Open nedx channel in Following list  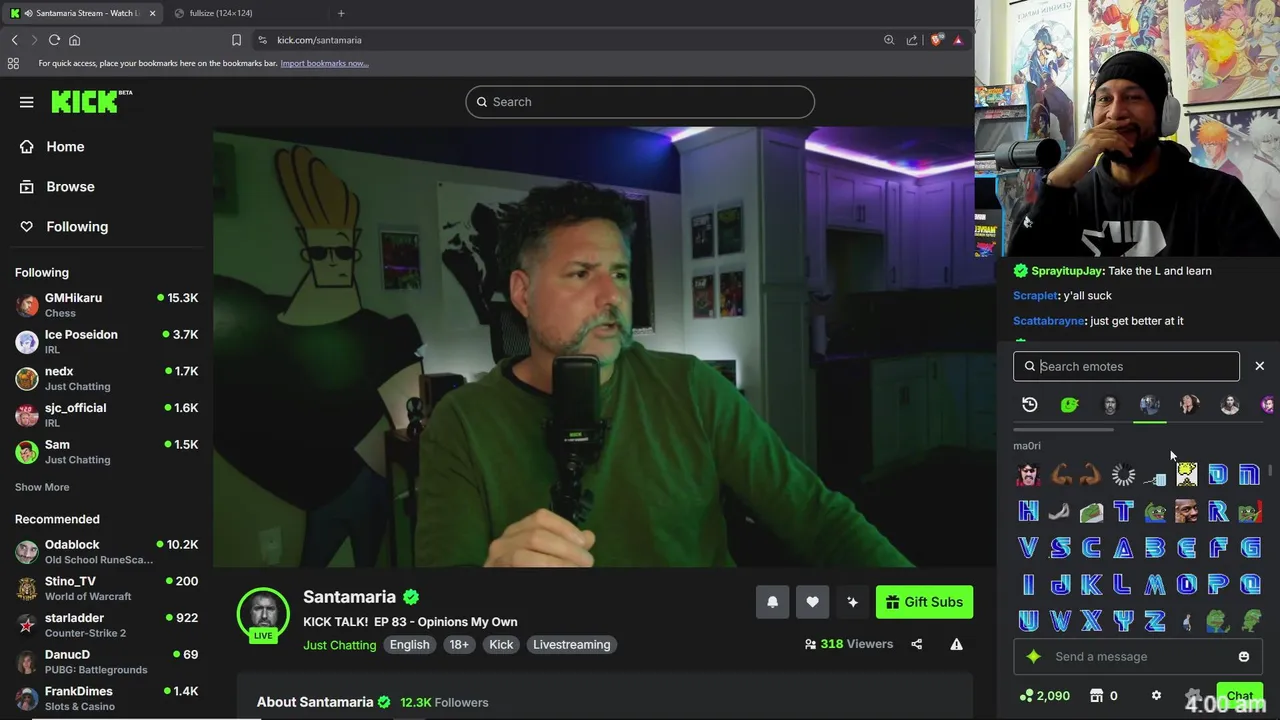click(x=106, y=378)
